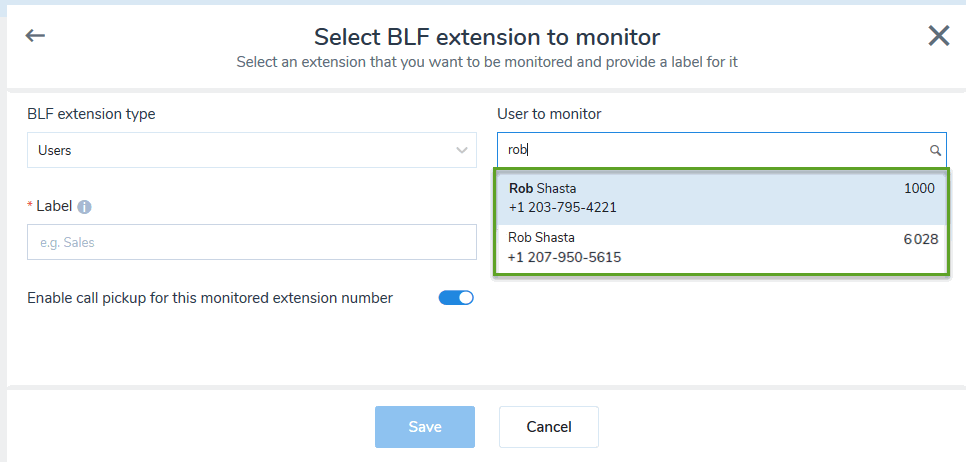Viewport: 966px width, 462px height.
Task: Toggle call pickup for monitored extension
Action: (x=456, y=298)
